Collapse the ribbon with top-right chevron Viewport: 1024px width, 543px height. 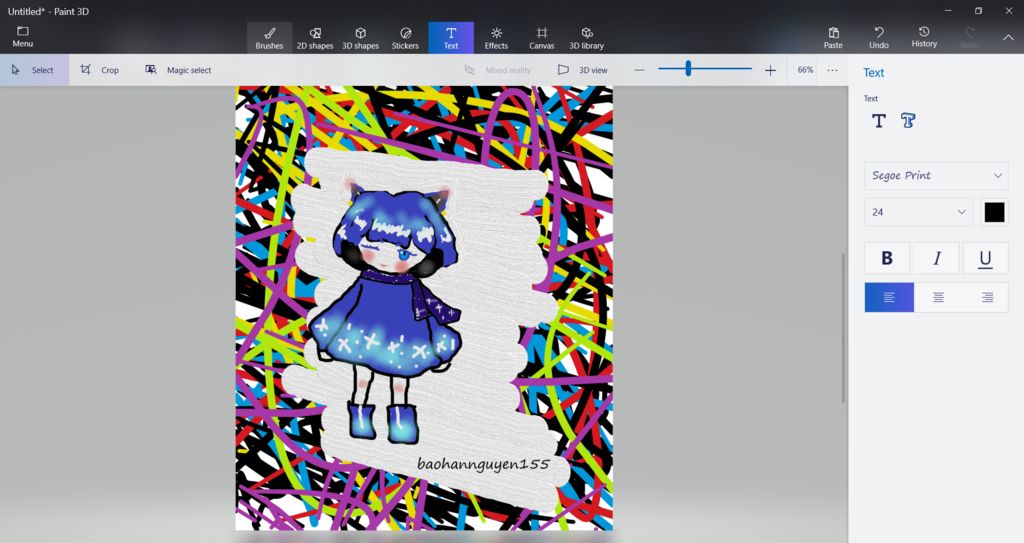1008,37
